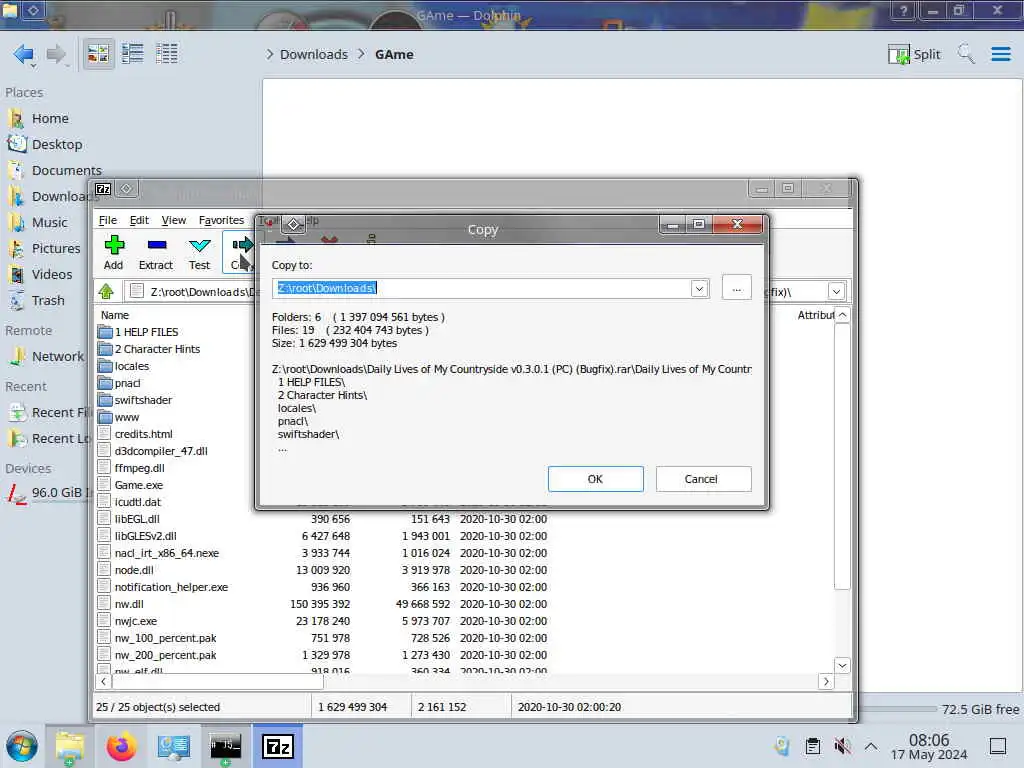Click the Copy to path input field

[x=482, y=288]
